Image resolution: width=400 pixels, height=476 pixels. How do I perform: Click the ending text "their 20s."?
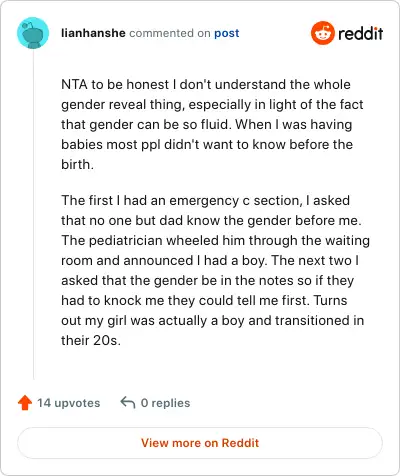coord(91,340)
